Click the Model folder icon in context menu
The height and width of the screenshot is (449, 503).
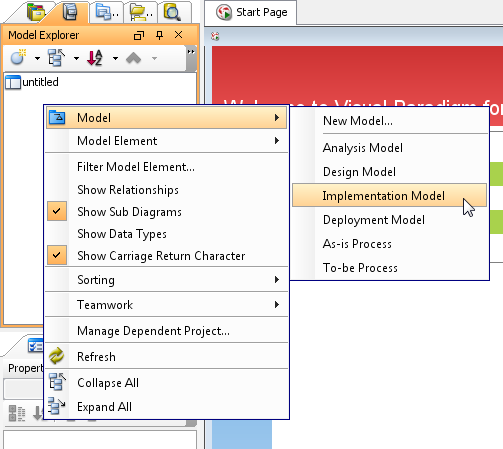[x=57, y=117]
